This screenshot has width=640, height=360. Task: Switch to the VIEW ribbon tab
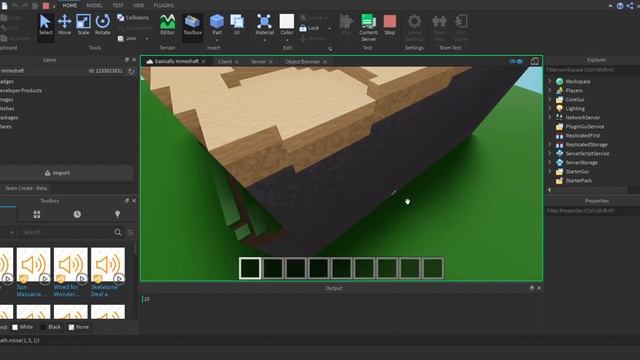[x=138, y=5]
